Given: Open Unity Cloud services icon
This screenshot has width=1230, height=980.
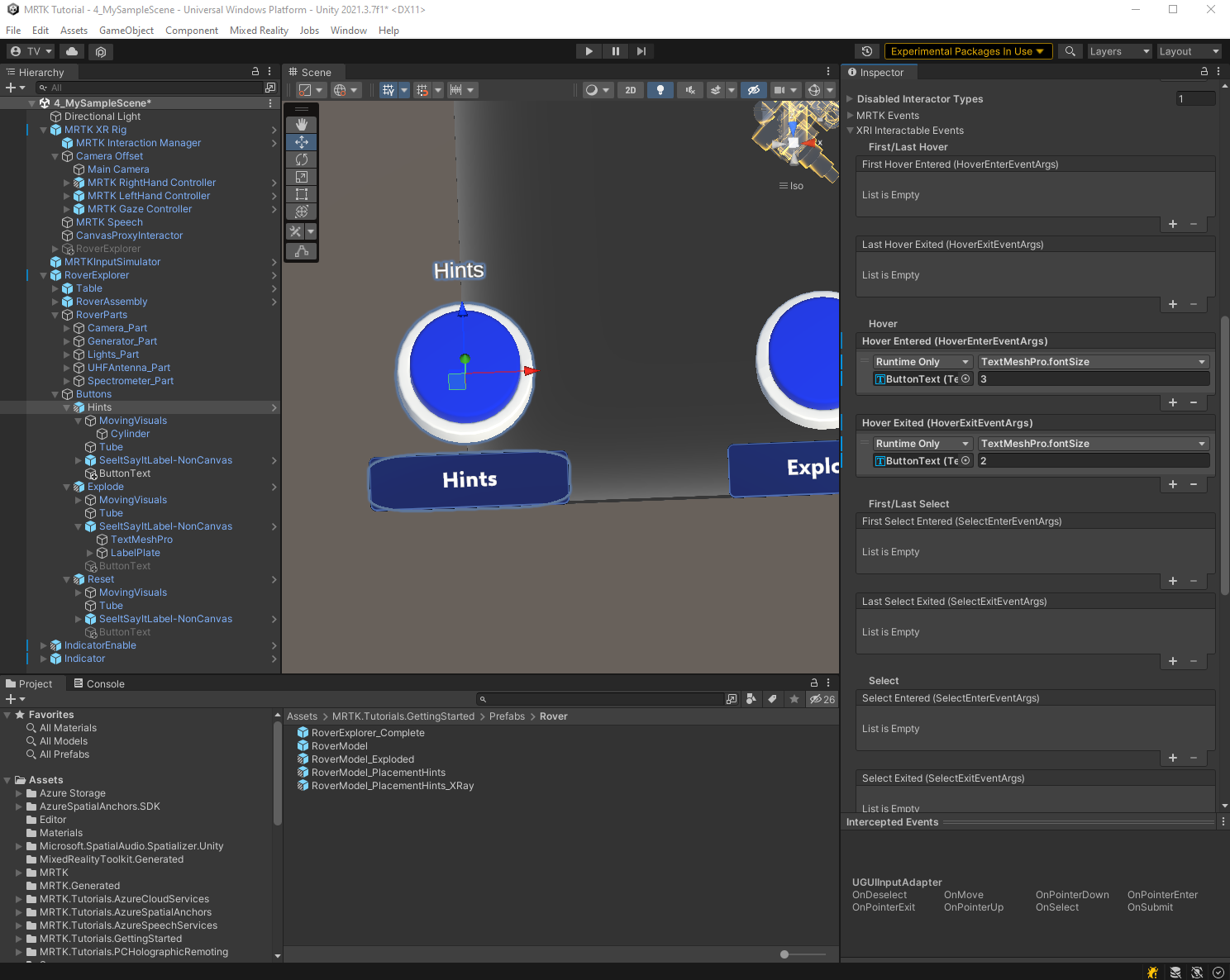Looking at the screenshot, I should (x=72, y=51).
